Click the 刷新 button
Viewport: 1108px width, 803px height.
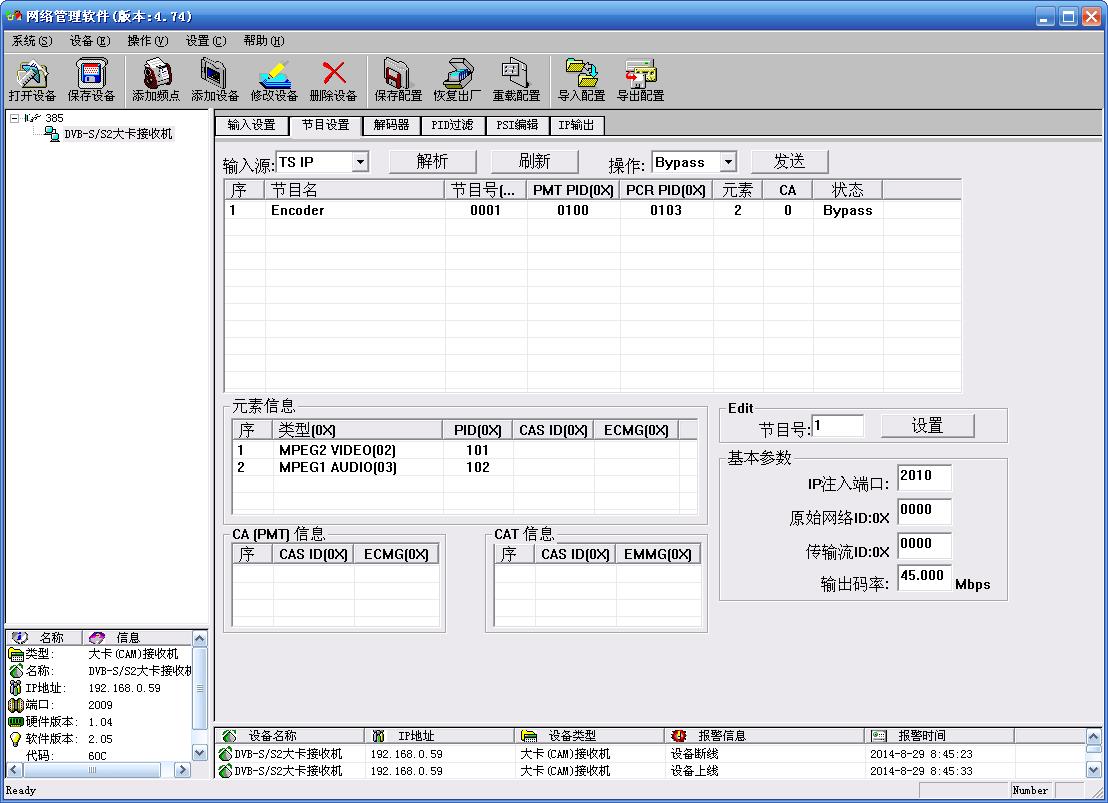point(534,162)
